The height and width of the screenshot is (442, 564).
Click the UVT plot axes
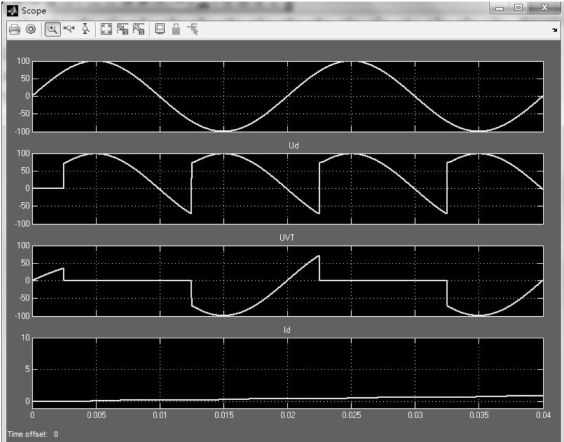288,281
